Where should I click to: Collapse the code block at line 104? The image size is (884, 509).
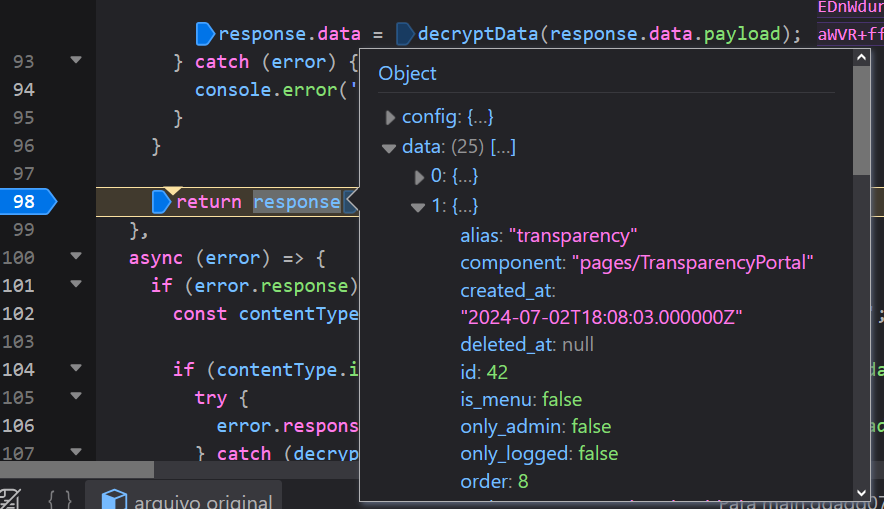(76, 368)
